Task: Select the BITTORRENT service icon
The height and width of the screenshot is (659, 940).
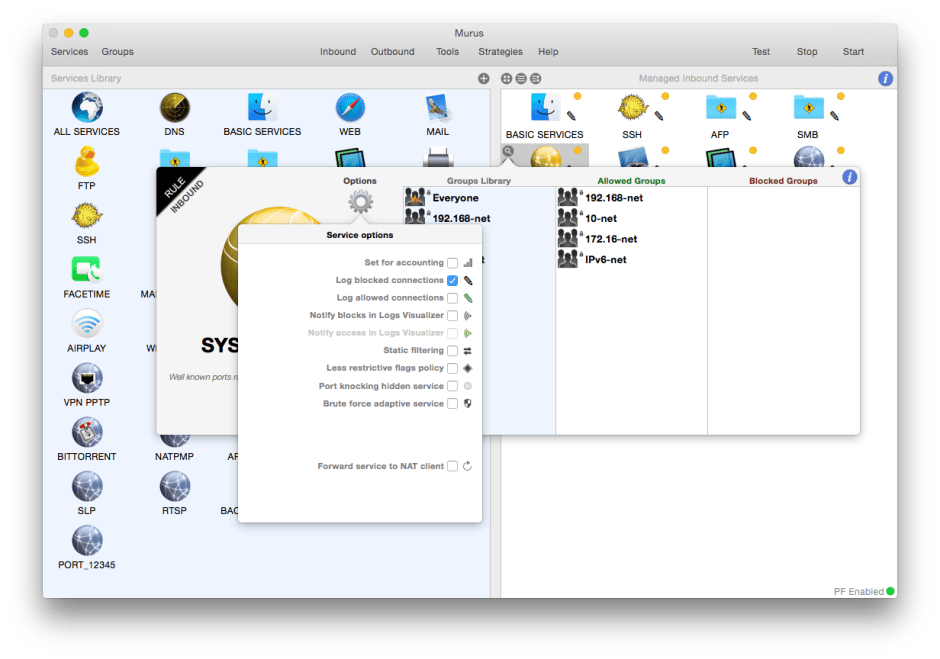Action: click(x=86, y=432)
